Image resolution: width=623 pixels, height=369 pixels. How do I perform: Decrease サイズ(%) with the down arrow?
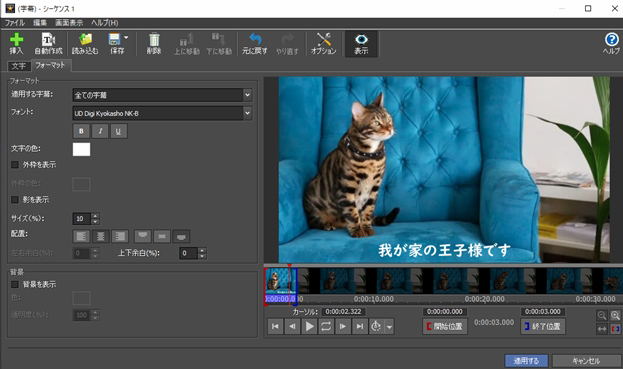tap(95, 221)
